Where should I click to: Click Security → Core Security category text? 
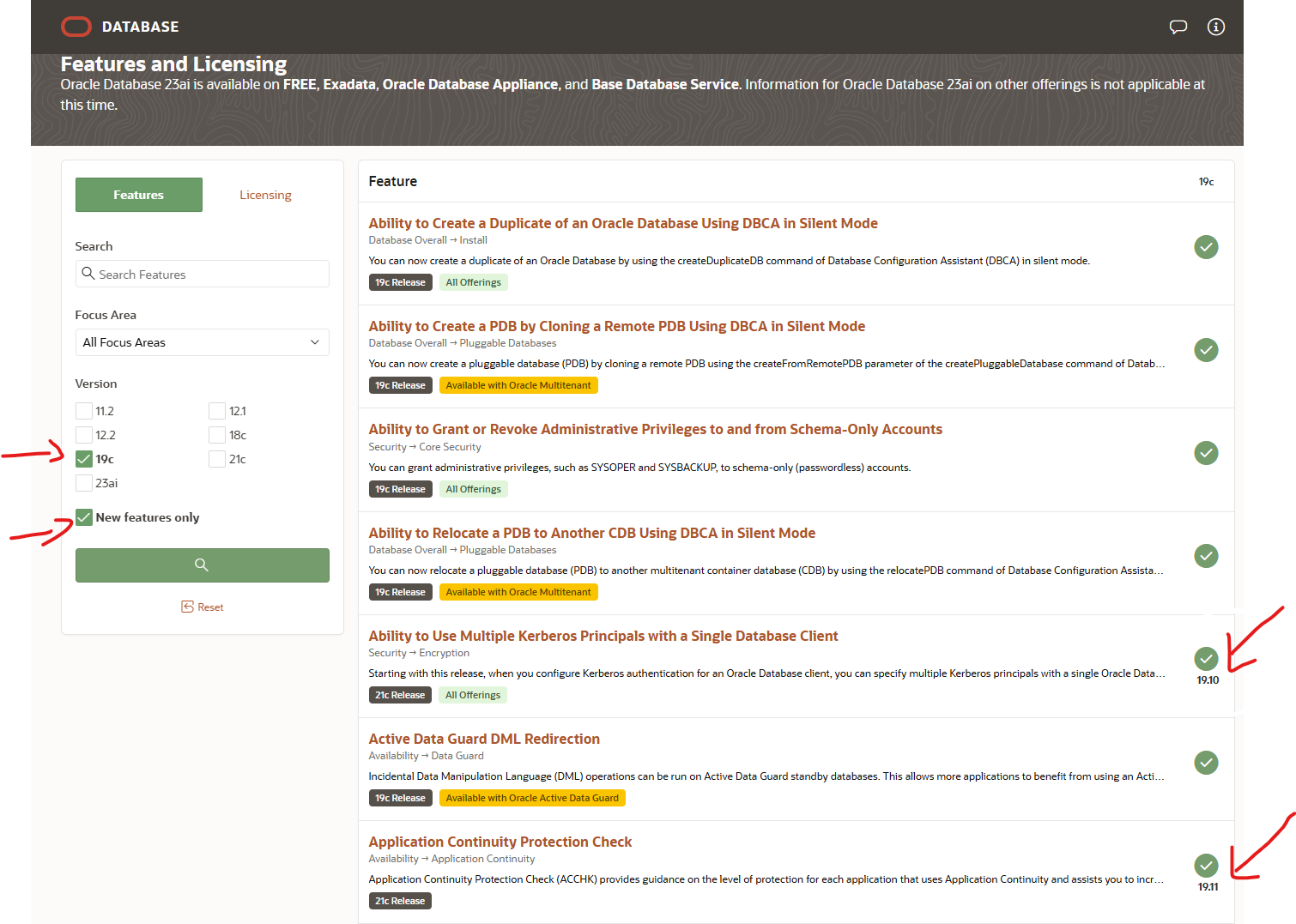(425, 447)
